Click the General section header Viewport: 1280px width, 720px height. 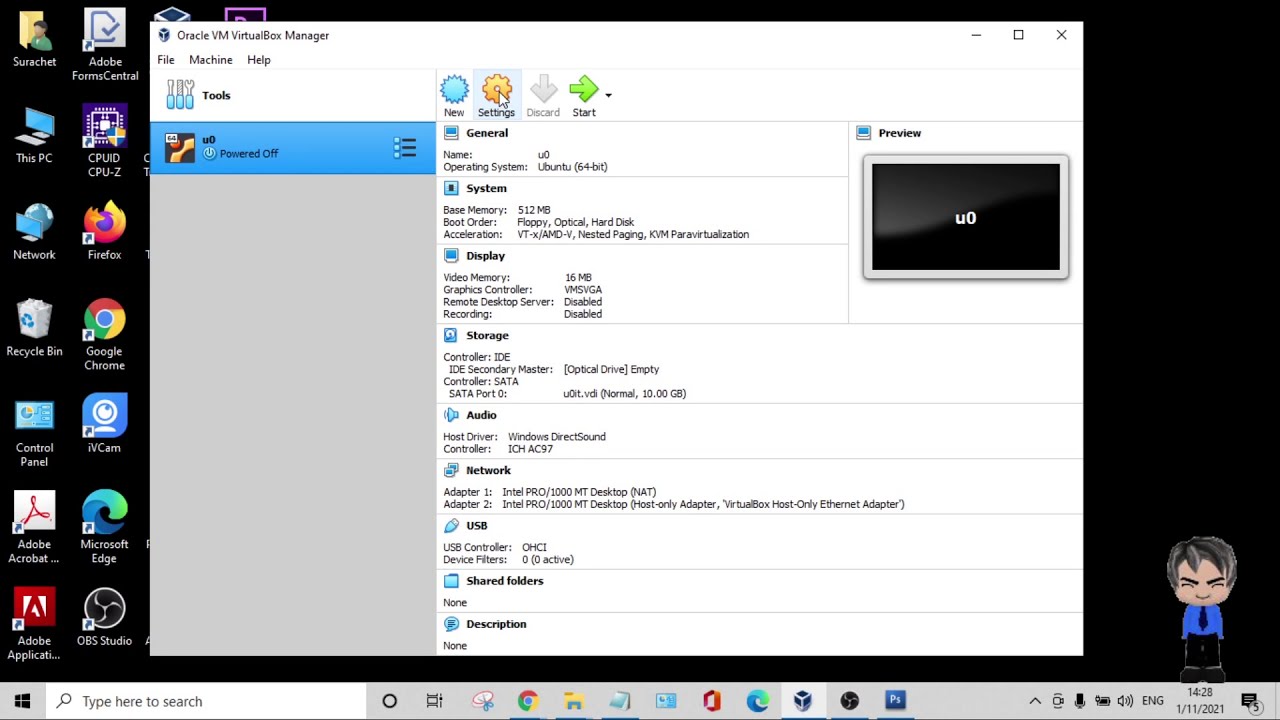pos(487,133)
